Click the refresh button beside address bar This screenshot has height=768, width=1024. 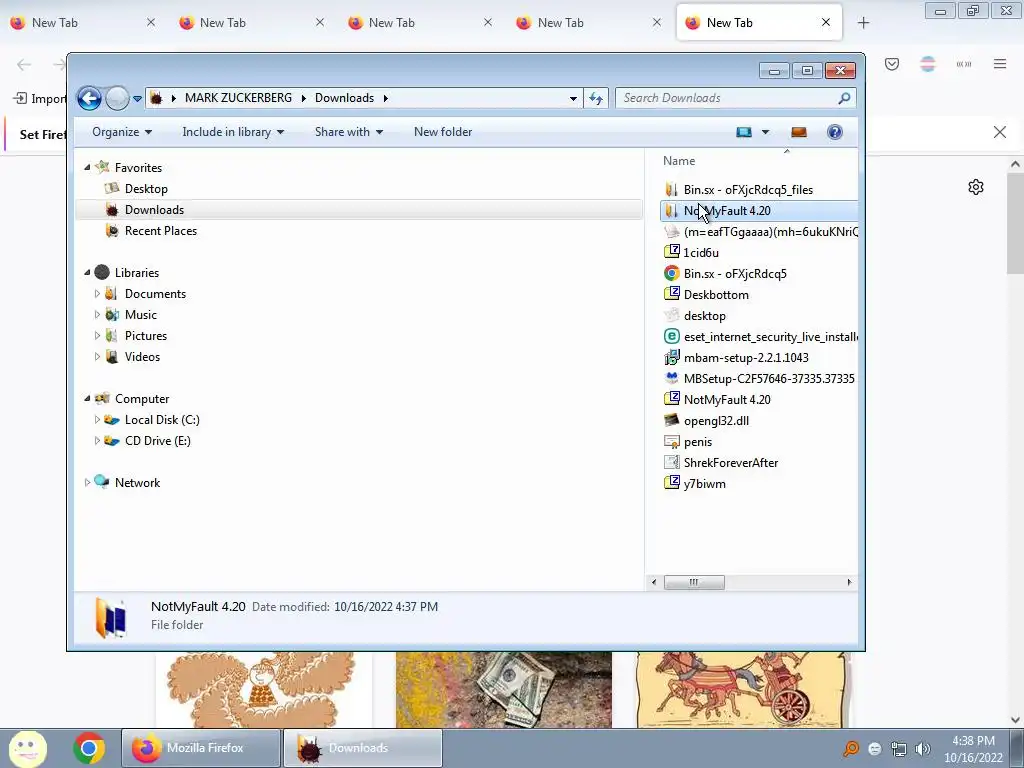tap(596, 98)
